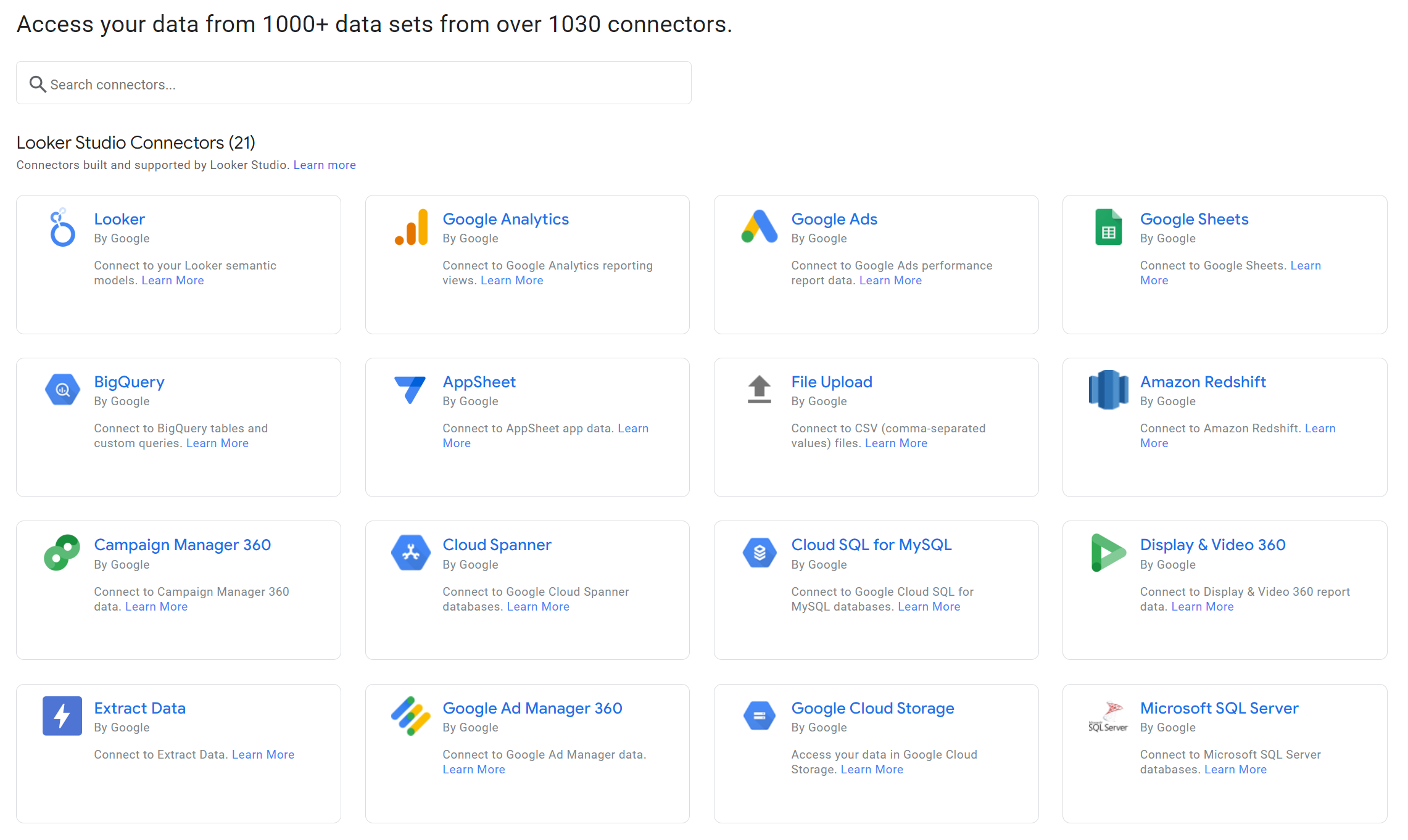Click the Display & Video 360 play icon

(x=1108, y=553)
